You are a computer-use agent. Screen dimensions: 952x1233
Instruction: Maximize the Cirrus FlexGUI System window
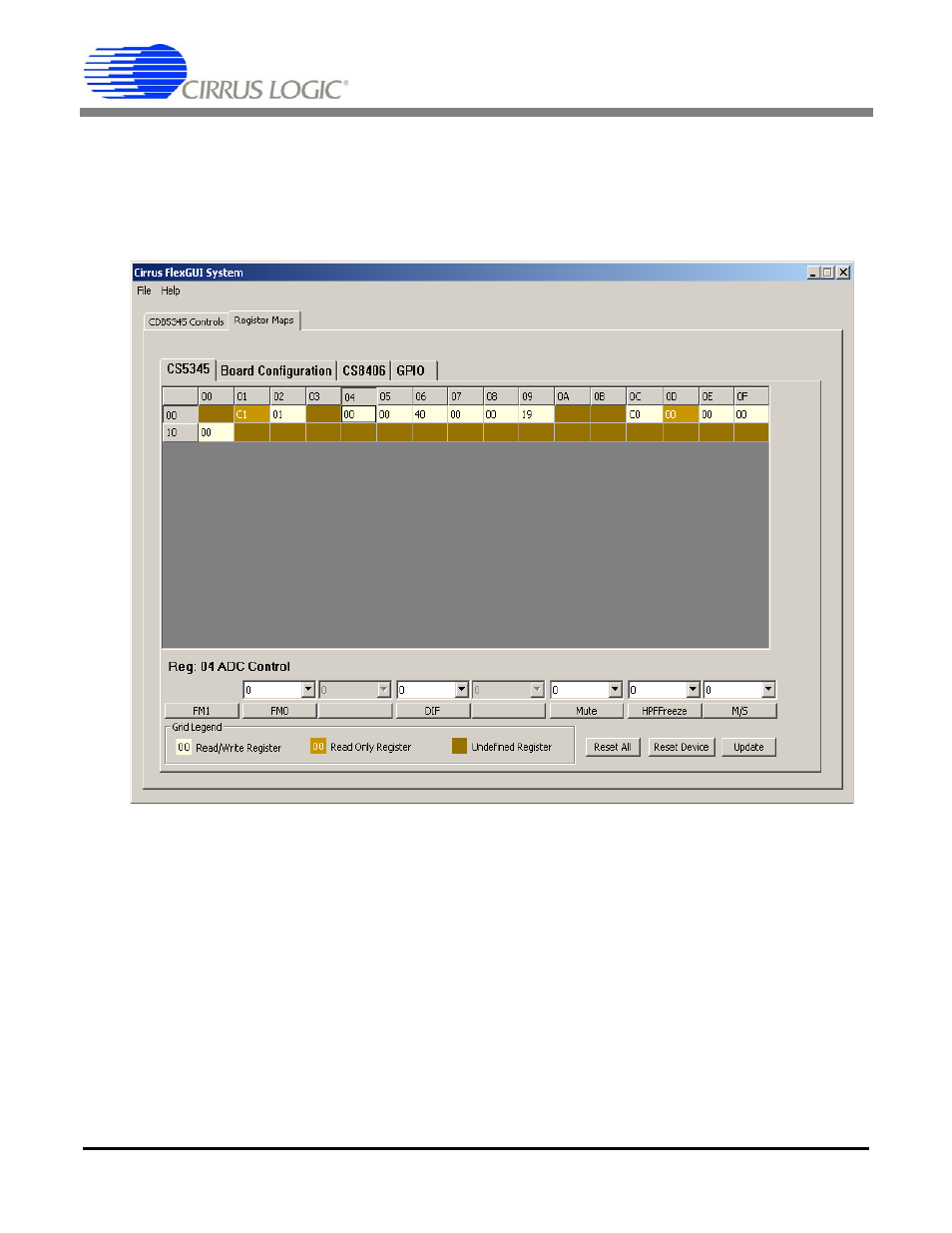click(828, 273)
